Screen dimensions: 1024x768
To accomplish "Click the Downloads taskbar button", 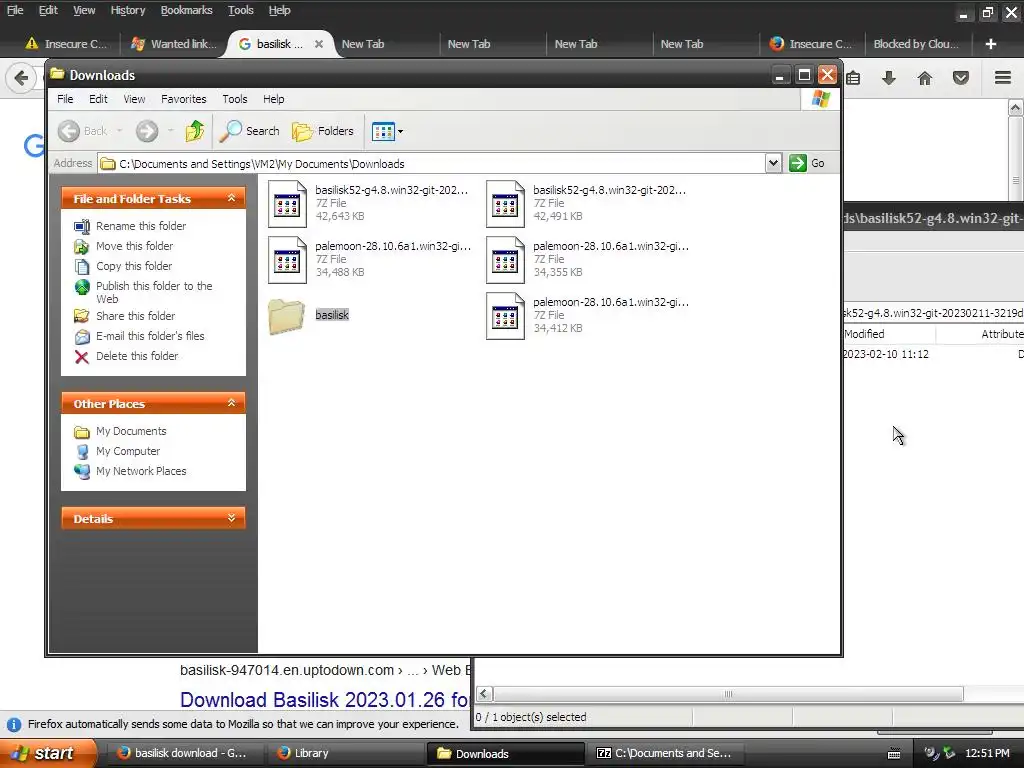I will pyautogui.click(x=506, y=753).
